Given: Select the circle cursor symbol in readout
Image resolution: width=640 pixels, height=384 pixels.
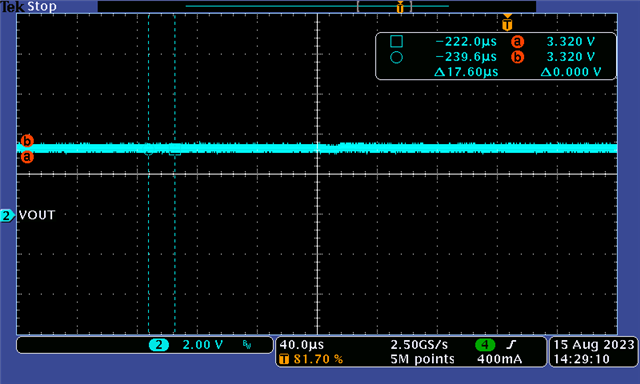Looking at the screenshot, I should 396,57.
